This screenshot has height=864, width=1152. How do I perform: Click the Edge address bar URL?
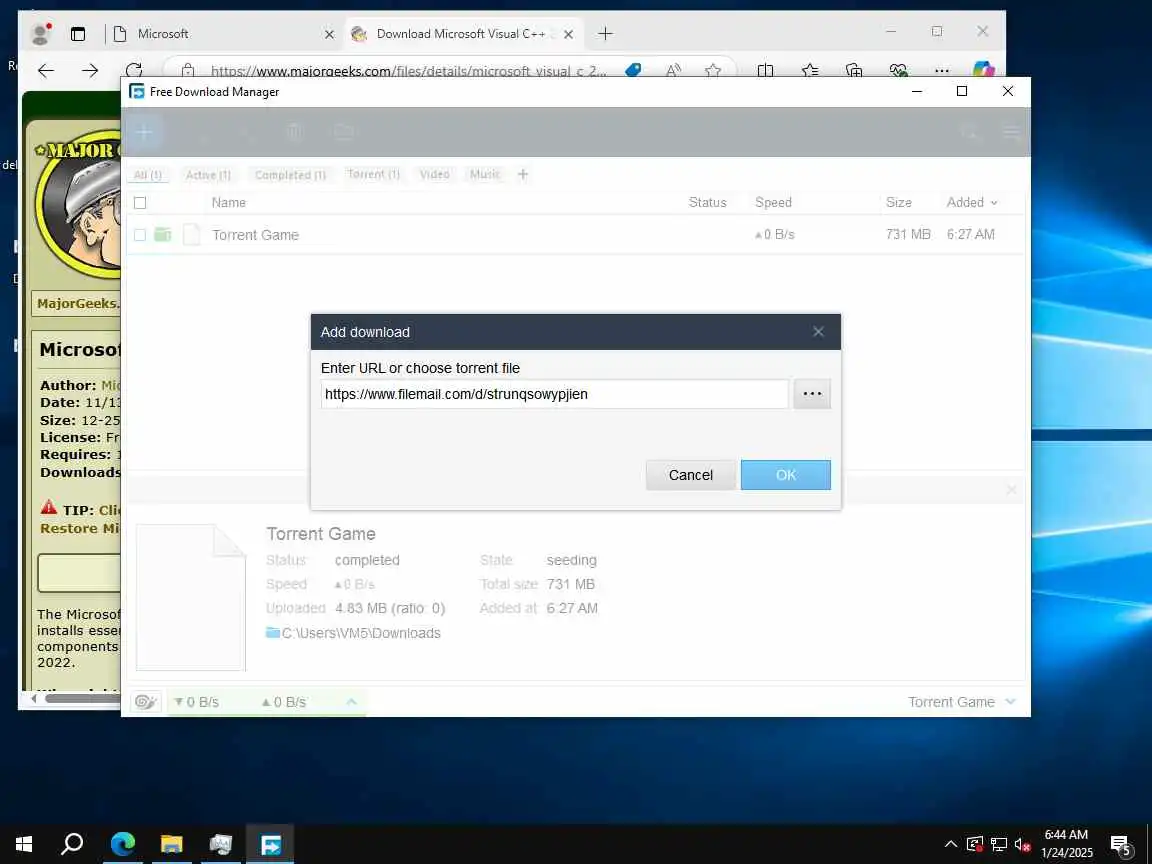(408, 71)
